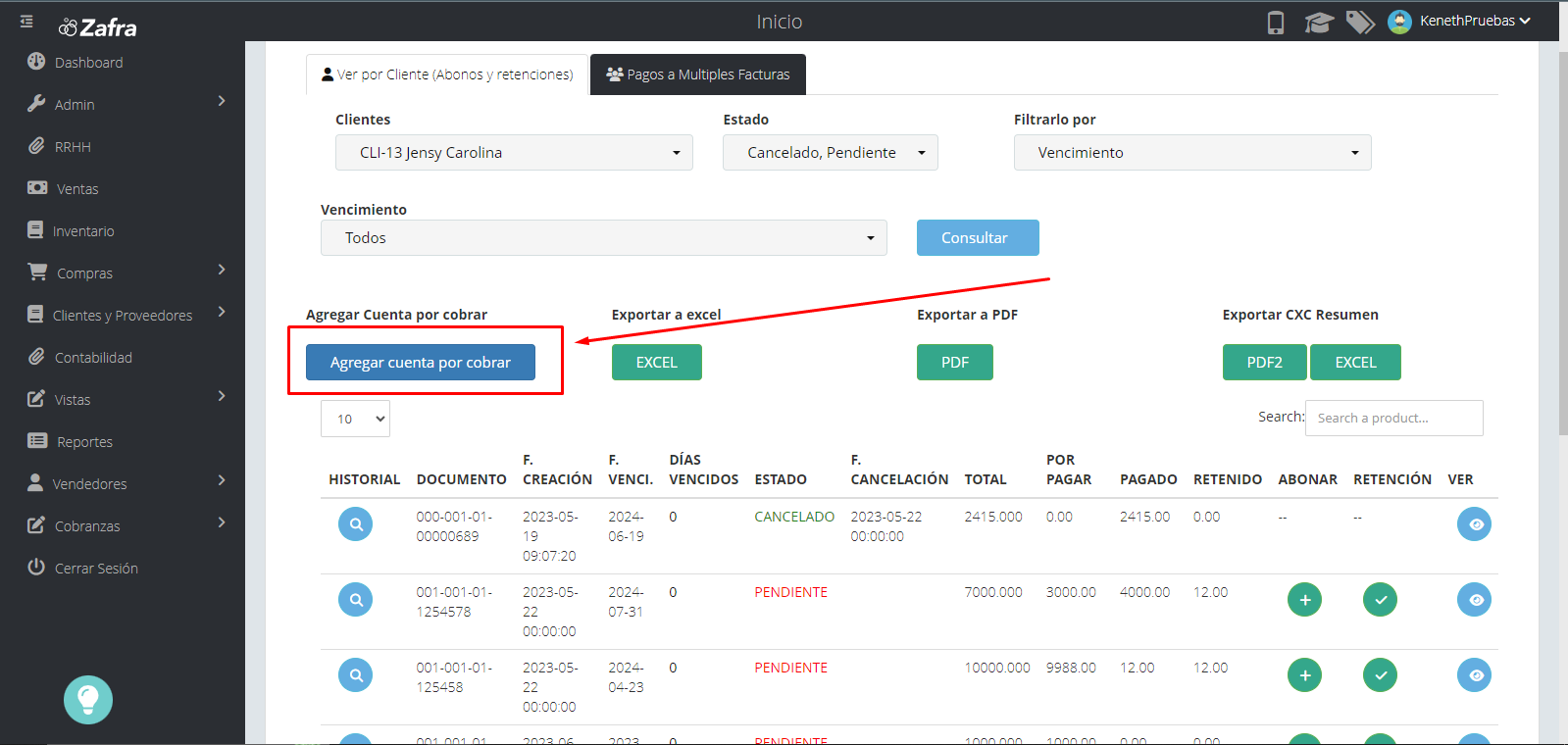Screen dimensions: 1568x745
Task: Click the por pagar value 9988.00
Action: (1071, 668)
